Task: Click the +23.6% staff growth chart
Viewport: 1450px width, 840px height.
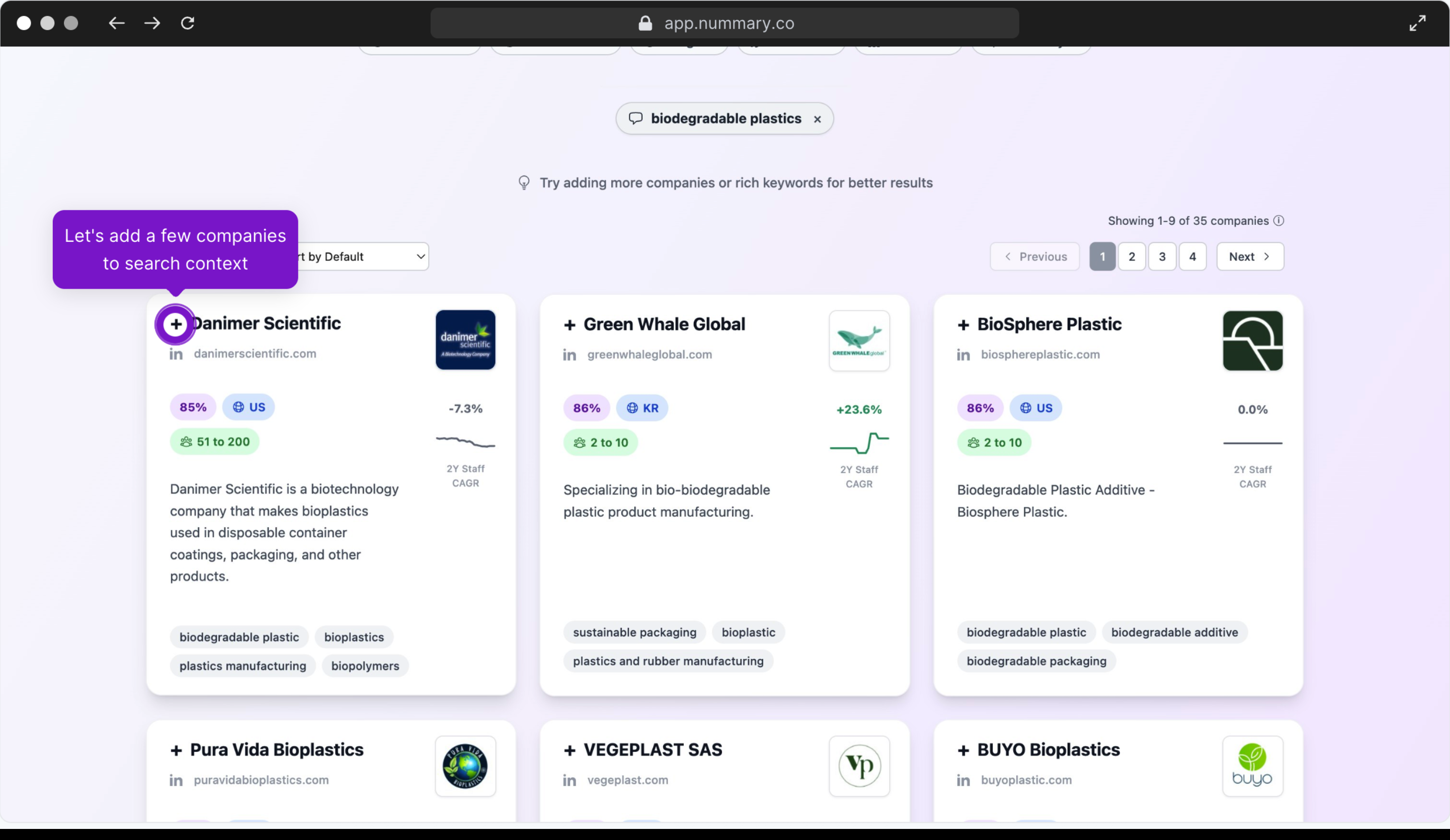Action: point(859,443)
